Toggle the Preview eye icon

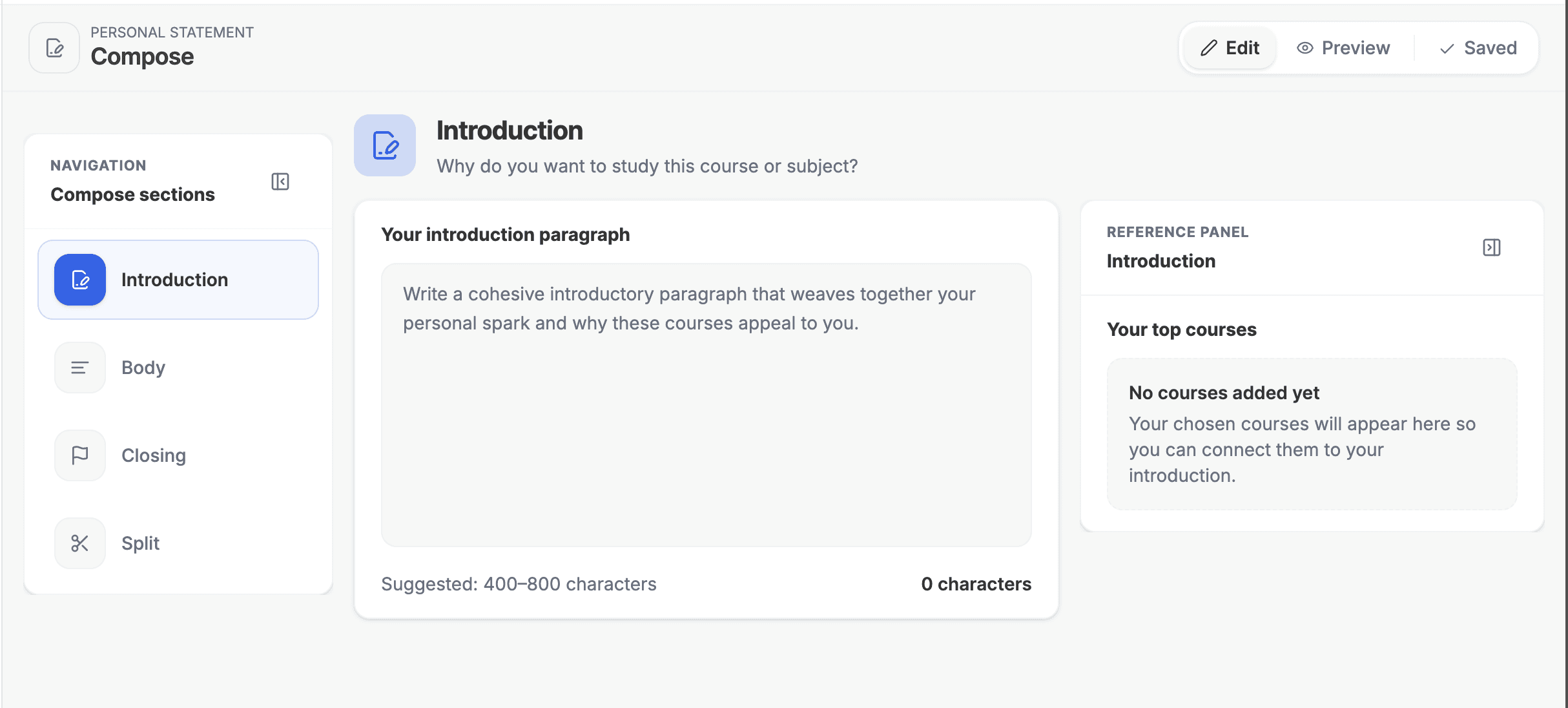(1305, 48)
